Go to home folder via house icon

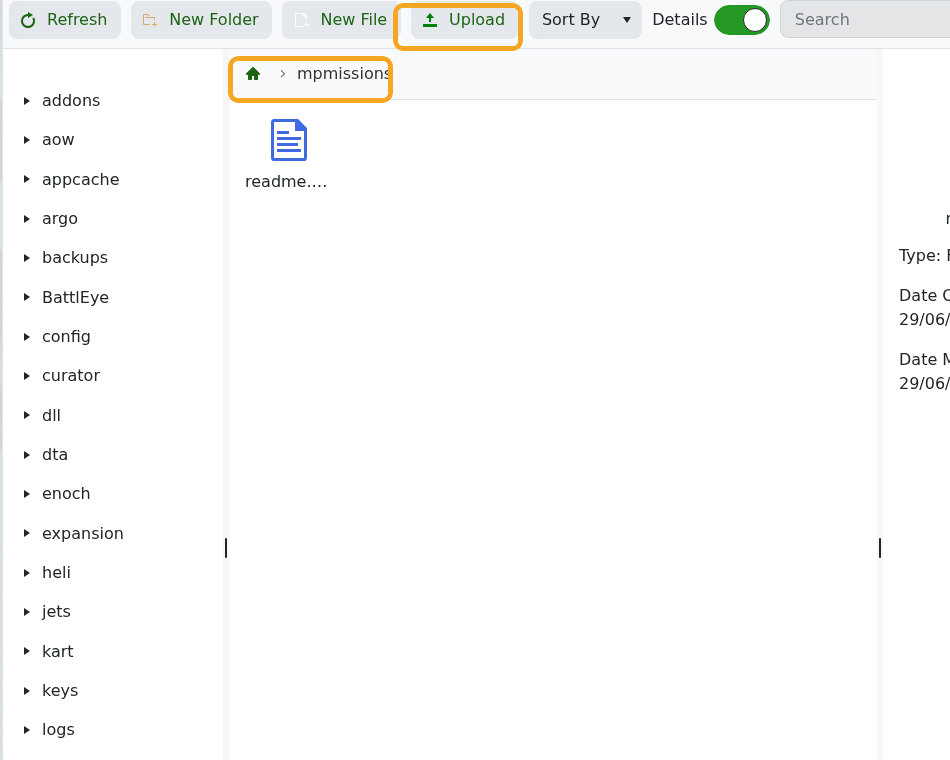[253, 74]
